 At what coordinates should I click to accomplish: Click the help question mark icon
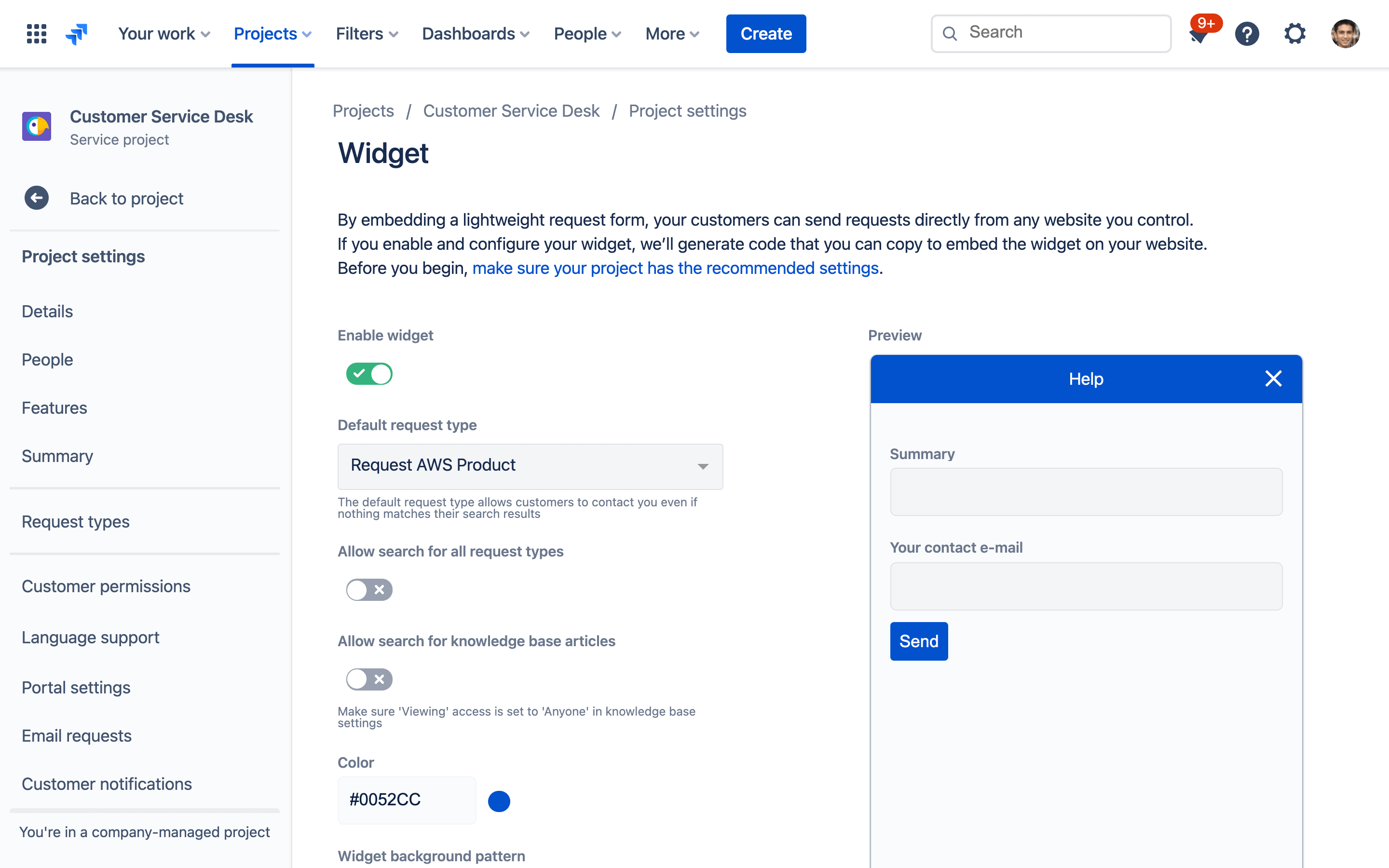point(1247,33)
